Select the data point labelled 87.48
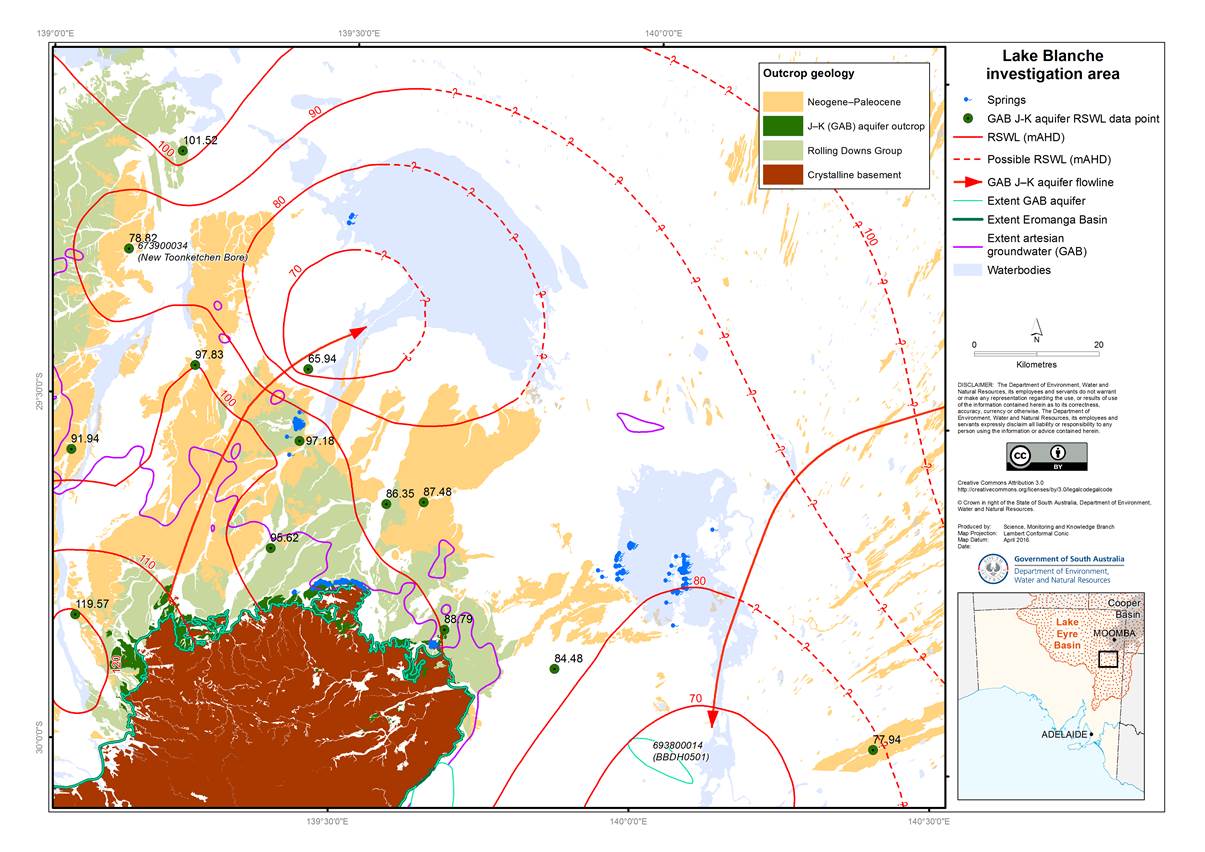The height and width of the screenshot is (852, 1205). click(423, 502)
